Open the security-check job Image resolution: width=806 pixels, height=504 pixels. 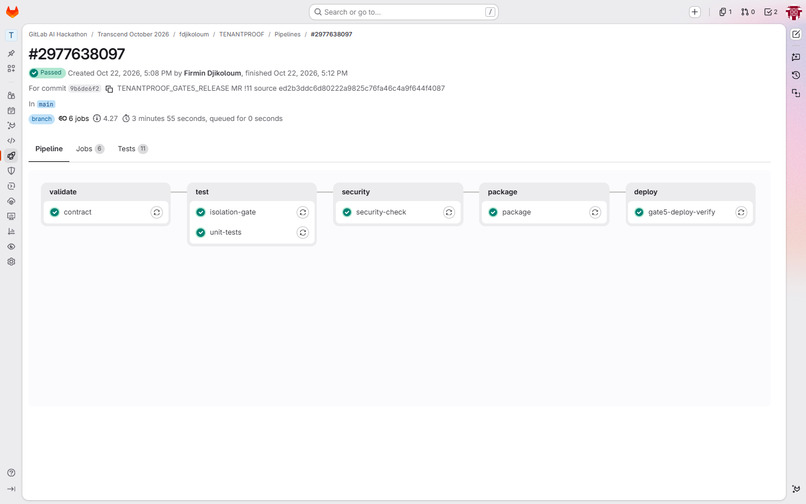381,212
